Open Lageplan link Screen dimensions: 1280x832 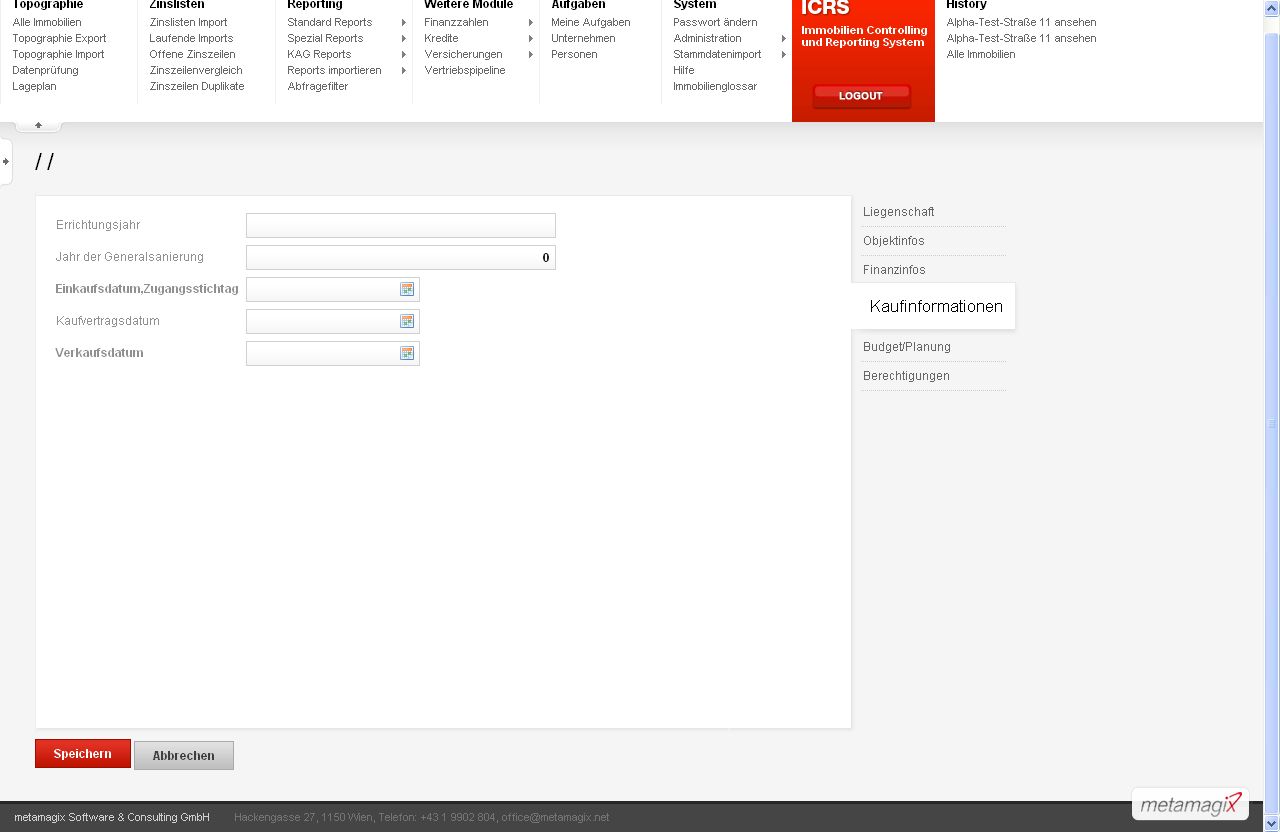click(x=34, y=86)
